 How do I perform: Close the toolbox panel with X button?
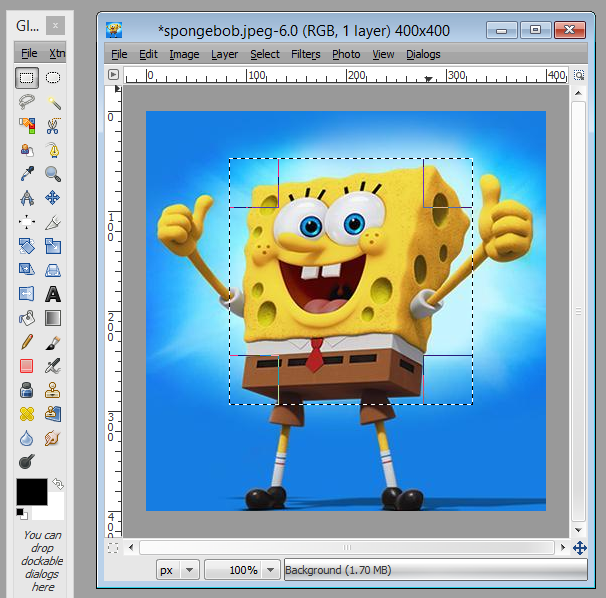coord(55,26)
